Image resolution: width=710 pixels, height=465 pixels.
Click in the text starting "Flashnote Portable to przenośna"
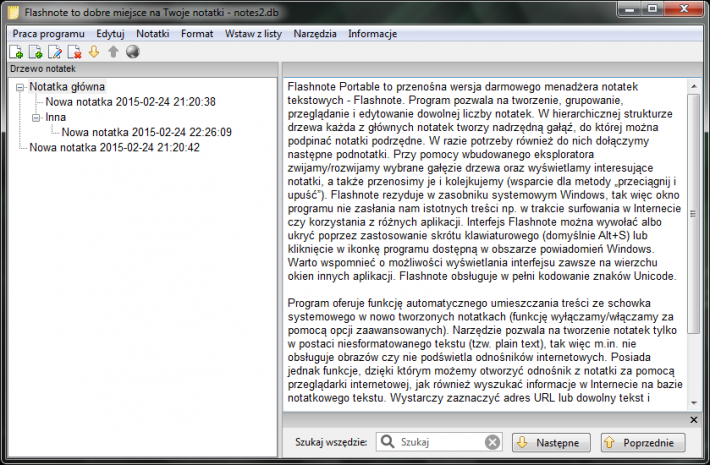pos(483,181)
